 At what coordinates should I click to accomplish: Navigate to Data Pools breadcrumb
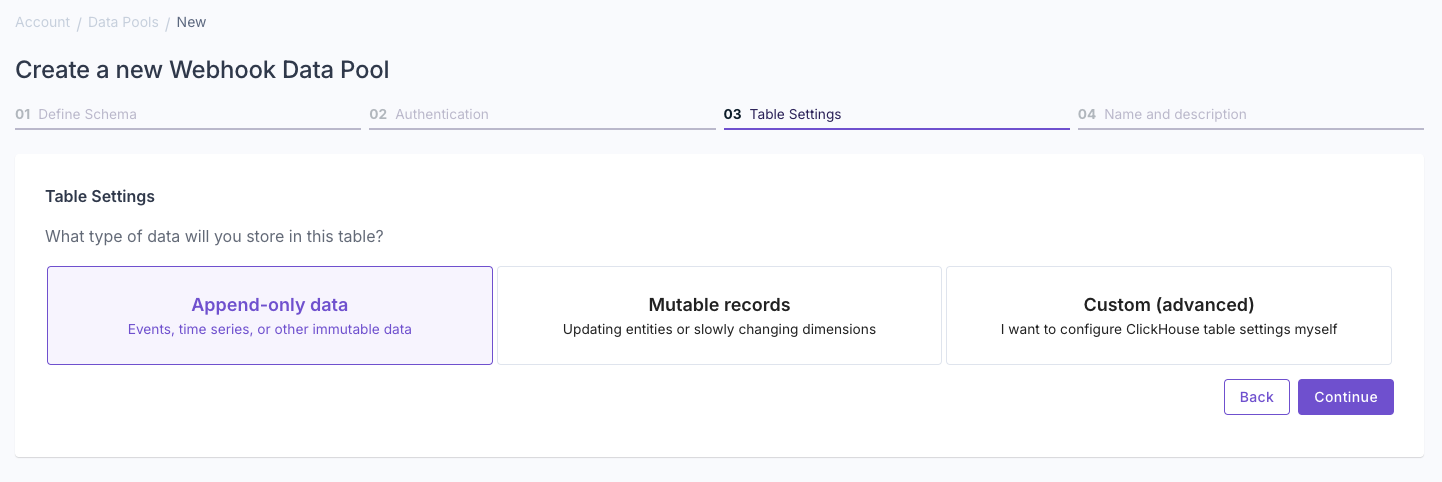click(123, 22)
